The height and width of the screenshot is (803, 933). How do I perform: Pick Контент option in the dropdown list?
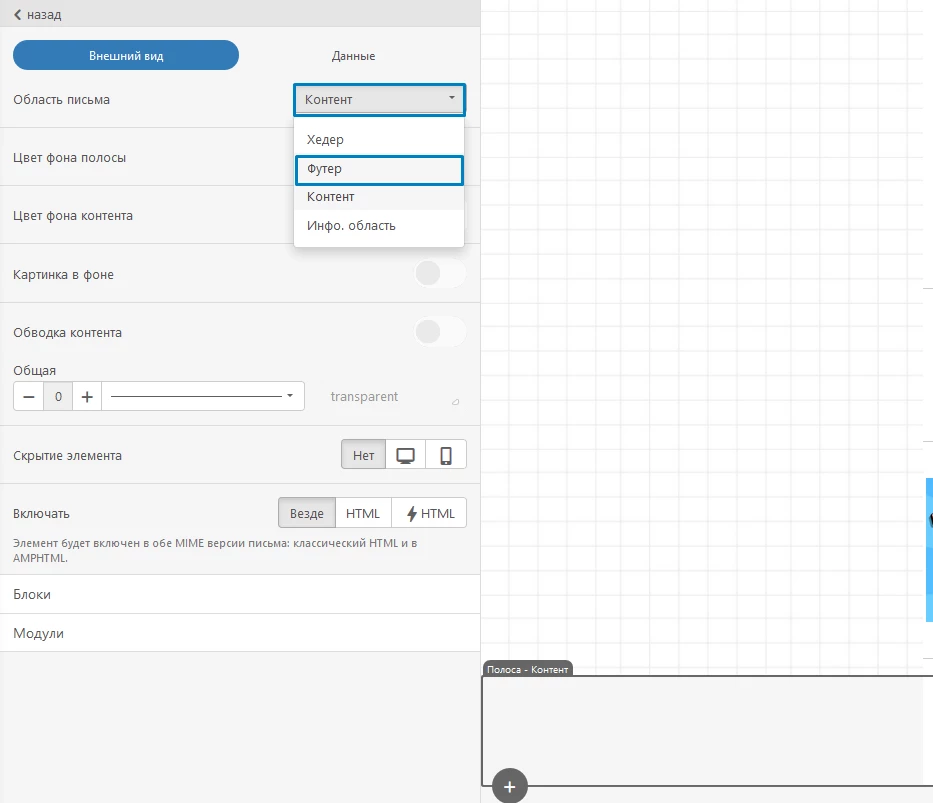[379, 197]
